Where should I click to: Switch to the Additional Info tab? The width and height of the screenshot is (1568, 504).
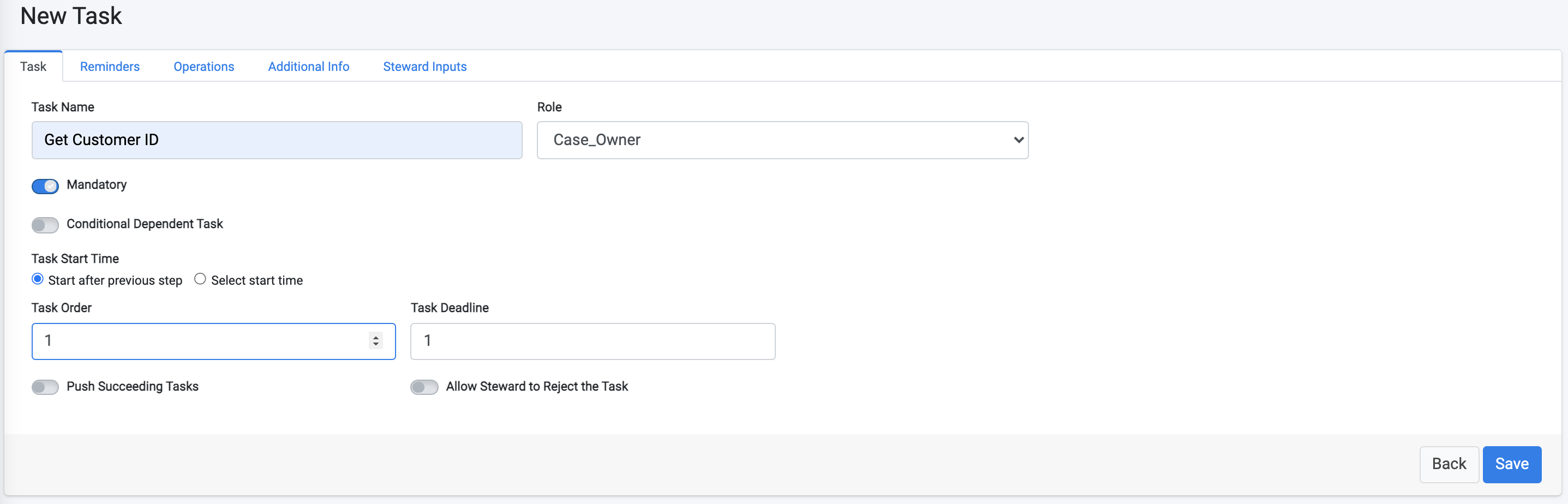308,67
